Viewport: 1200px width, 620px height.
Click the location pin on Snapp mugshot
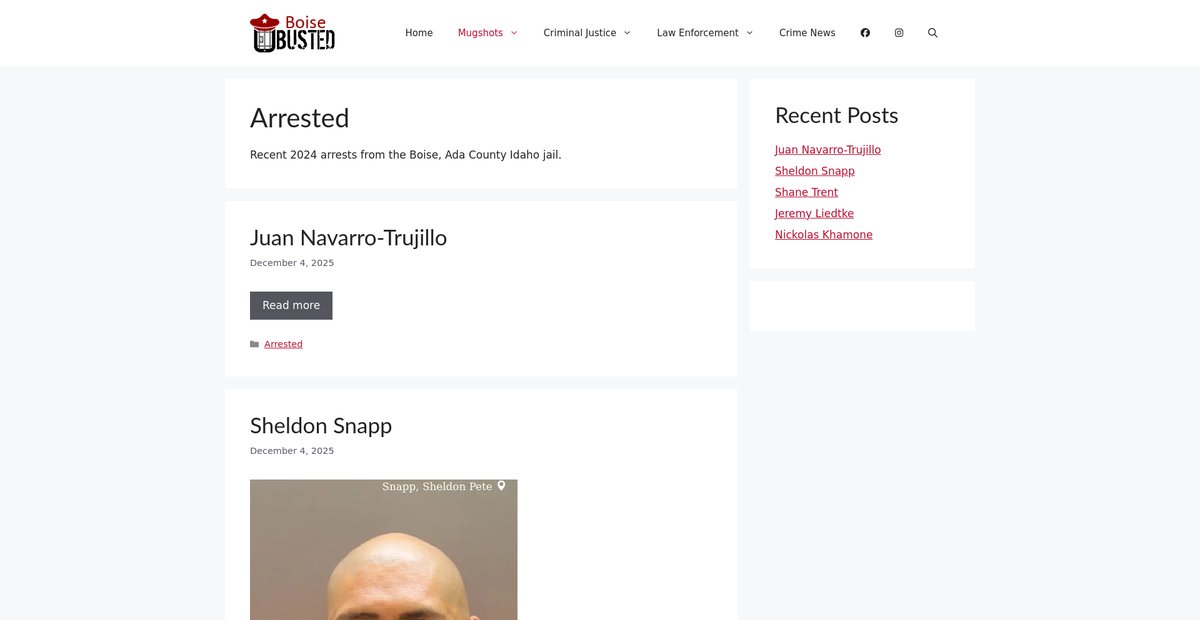(x=502, y=486)
